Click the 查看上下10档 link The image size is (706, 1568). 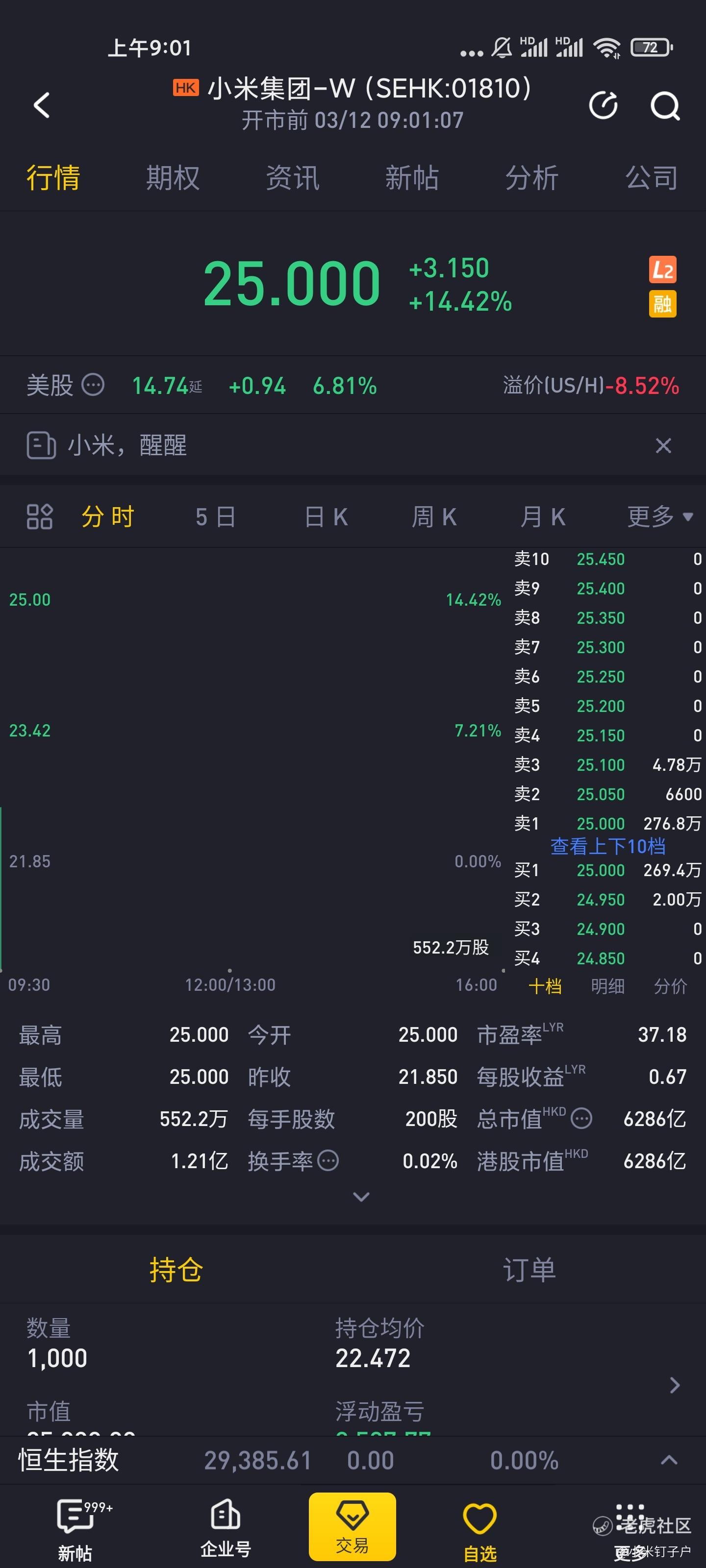[x=608, y=846]
